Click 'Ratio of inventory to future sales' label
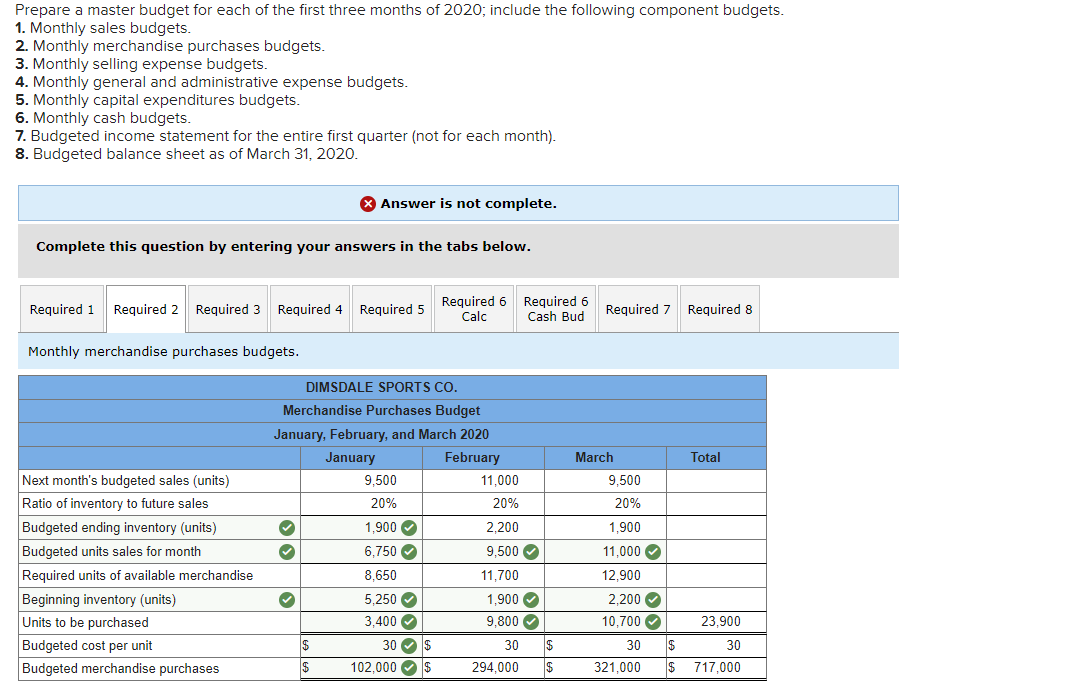This screenshot has height=695, width=1089. pyautogui.click(x=115, y=503)
